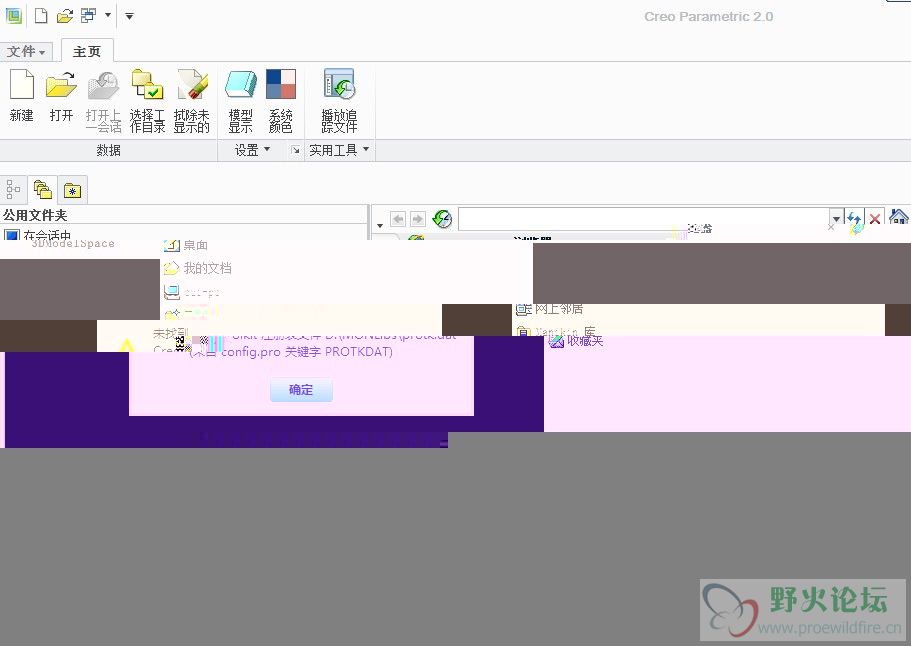Click the red stop loading icon

coord(874,219)
